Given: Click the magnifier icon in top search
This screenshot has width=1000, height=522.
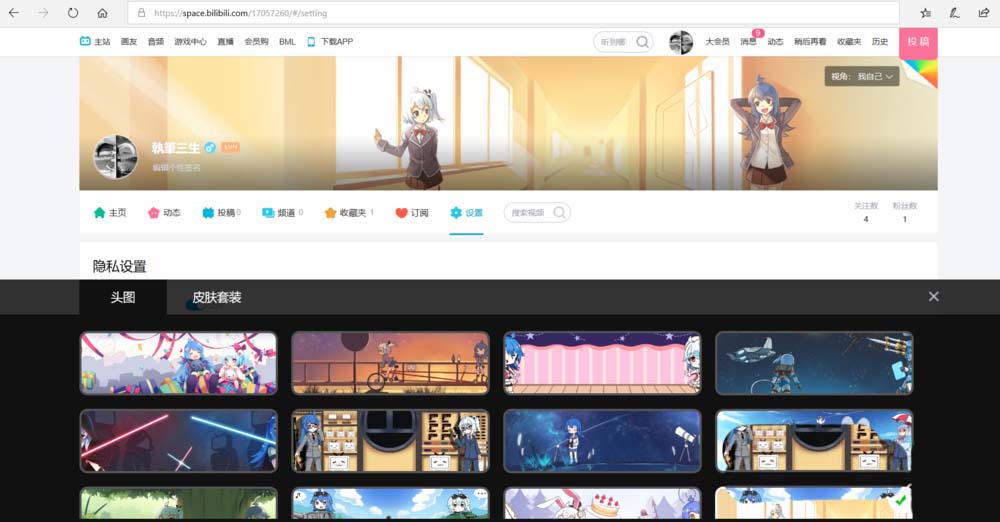Looking at the screenshot, I should point(642,42).
